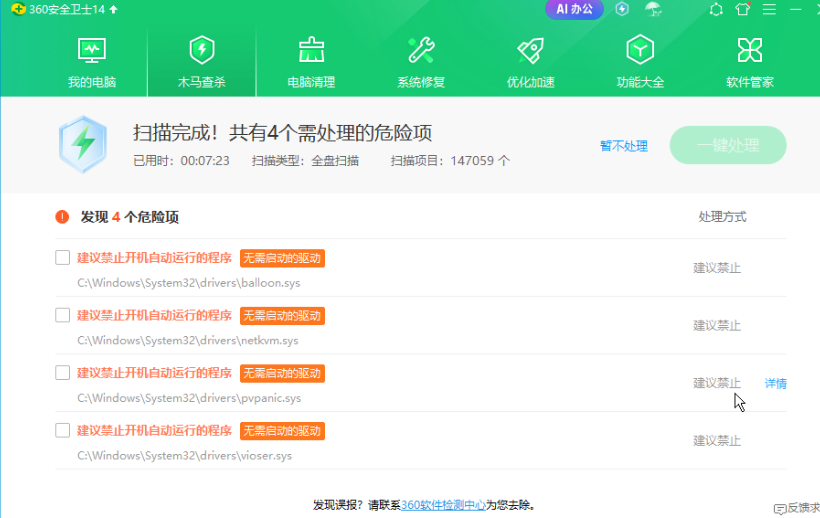820x518 pixels.
Task: Open the hamburger main menu
Action: point(769,9)
